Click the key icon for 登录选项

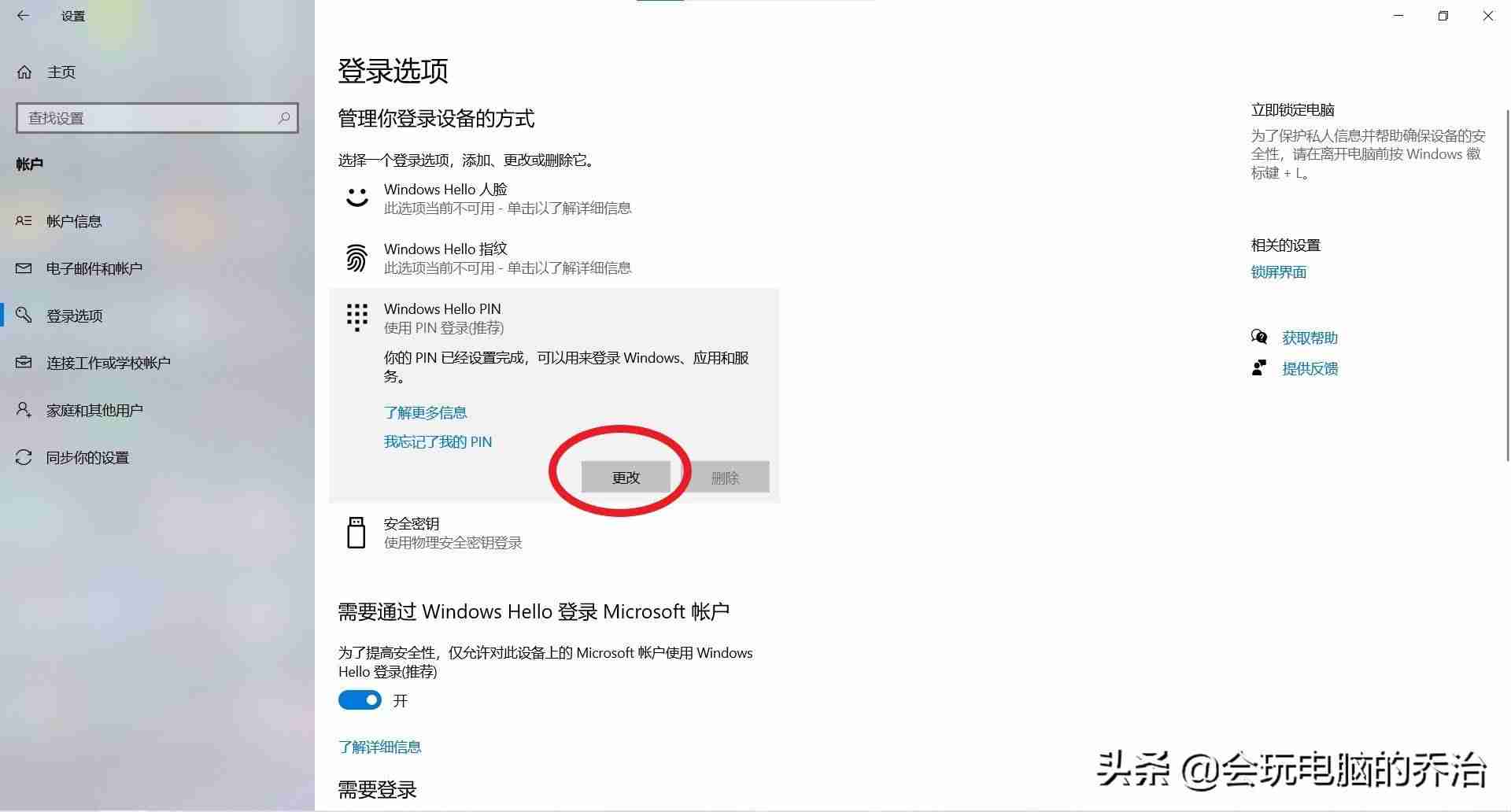coord(24,315)
